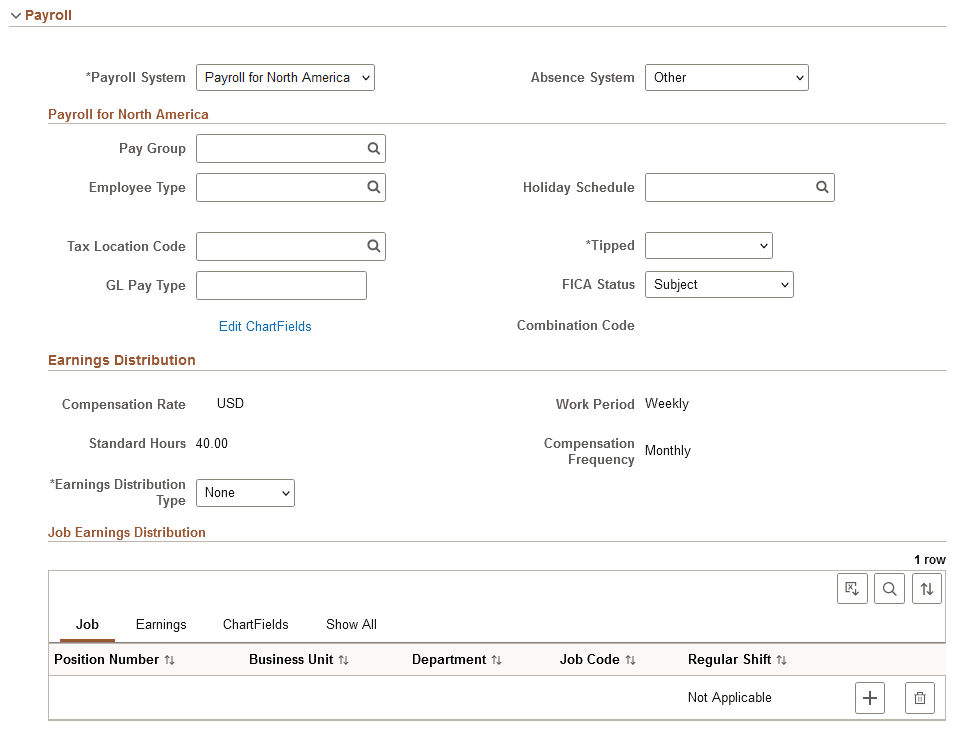Screen dimensions: 956x729
Task: Switch to the Earnings tab
Action: pyautogui.click(x=161, y=624)
